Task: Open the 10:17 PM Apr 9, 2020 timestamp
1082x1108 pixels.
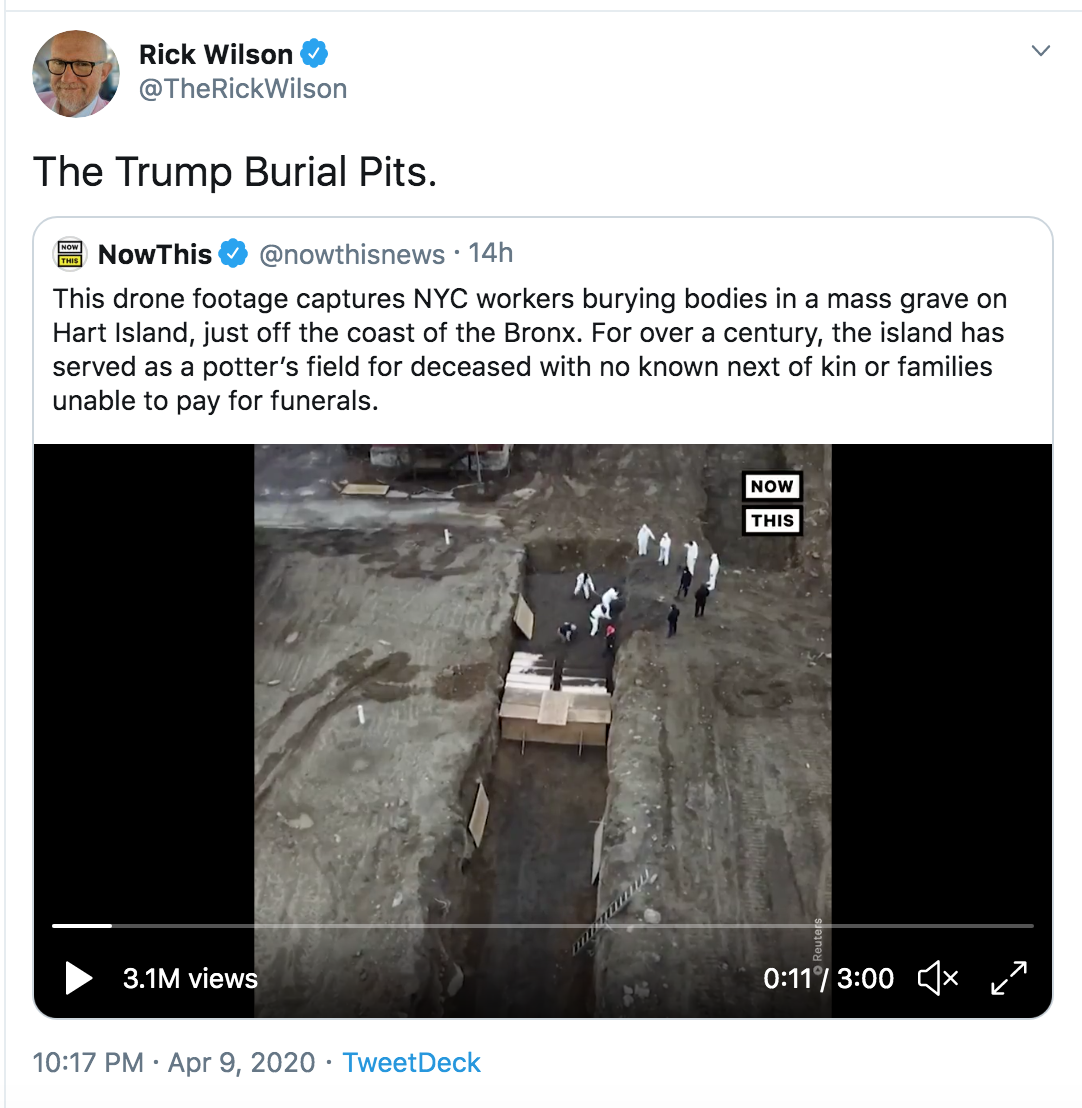Action: coord(174,1063)
